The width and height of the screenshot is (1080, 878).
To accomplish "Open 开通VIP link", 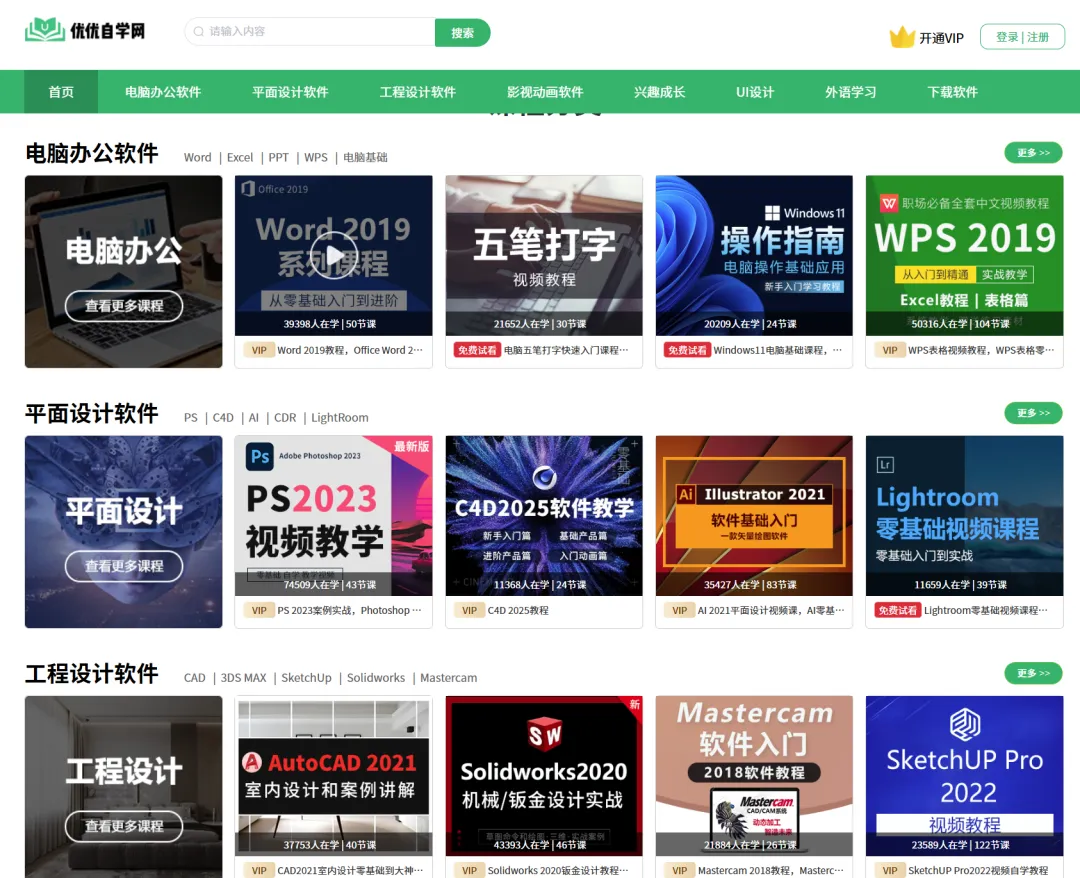I will (941, 39).
